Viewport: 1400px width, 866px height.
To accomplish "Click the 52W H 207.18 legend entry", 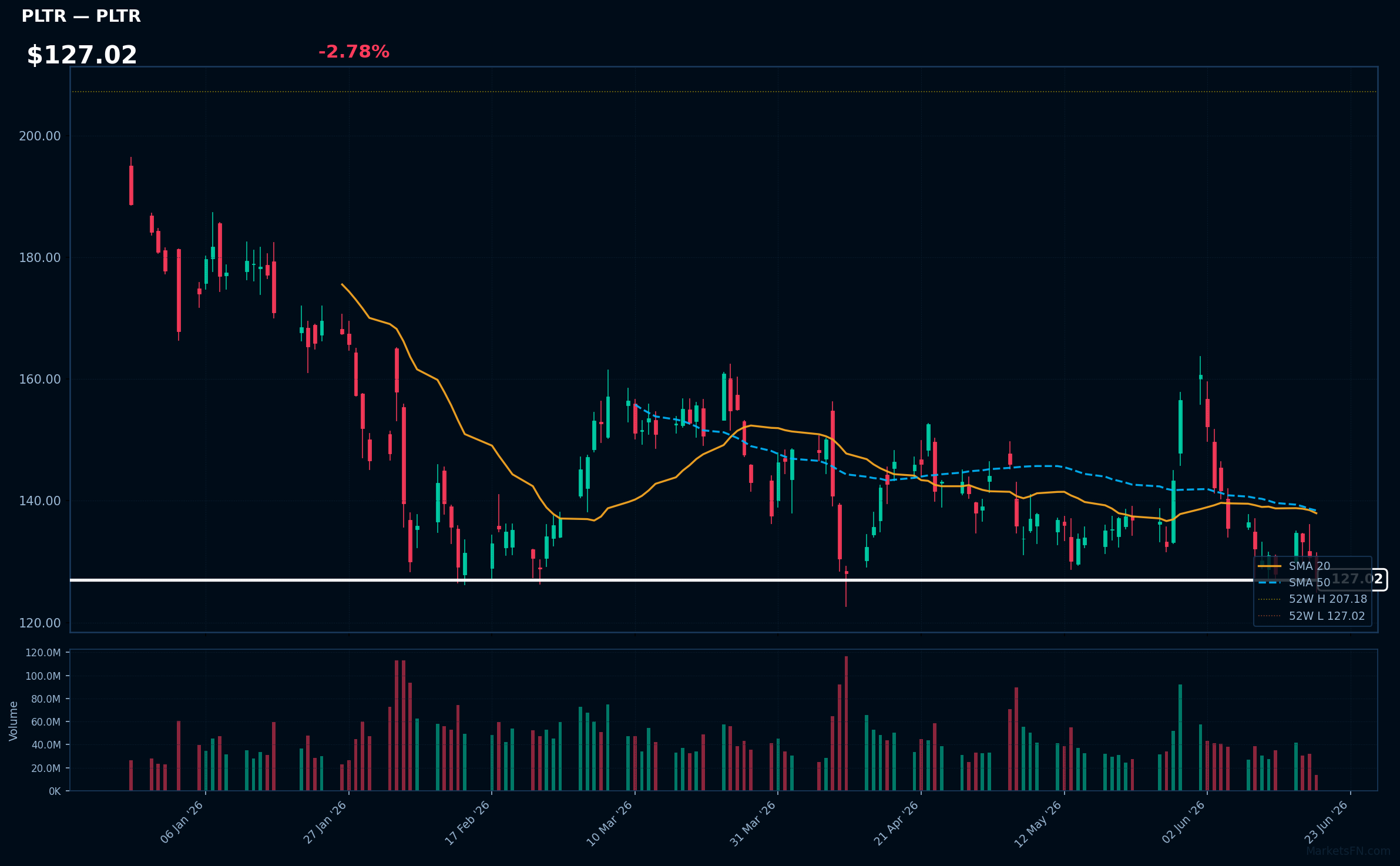I will pos(1312,599).
